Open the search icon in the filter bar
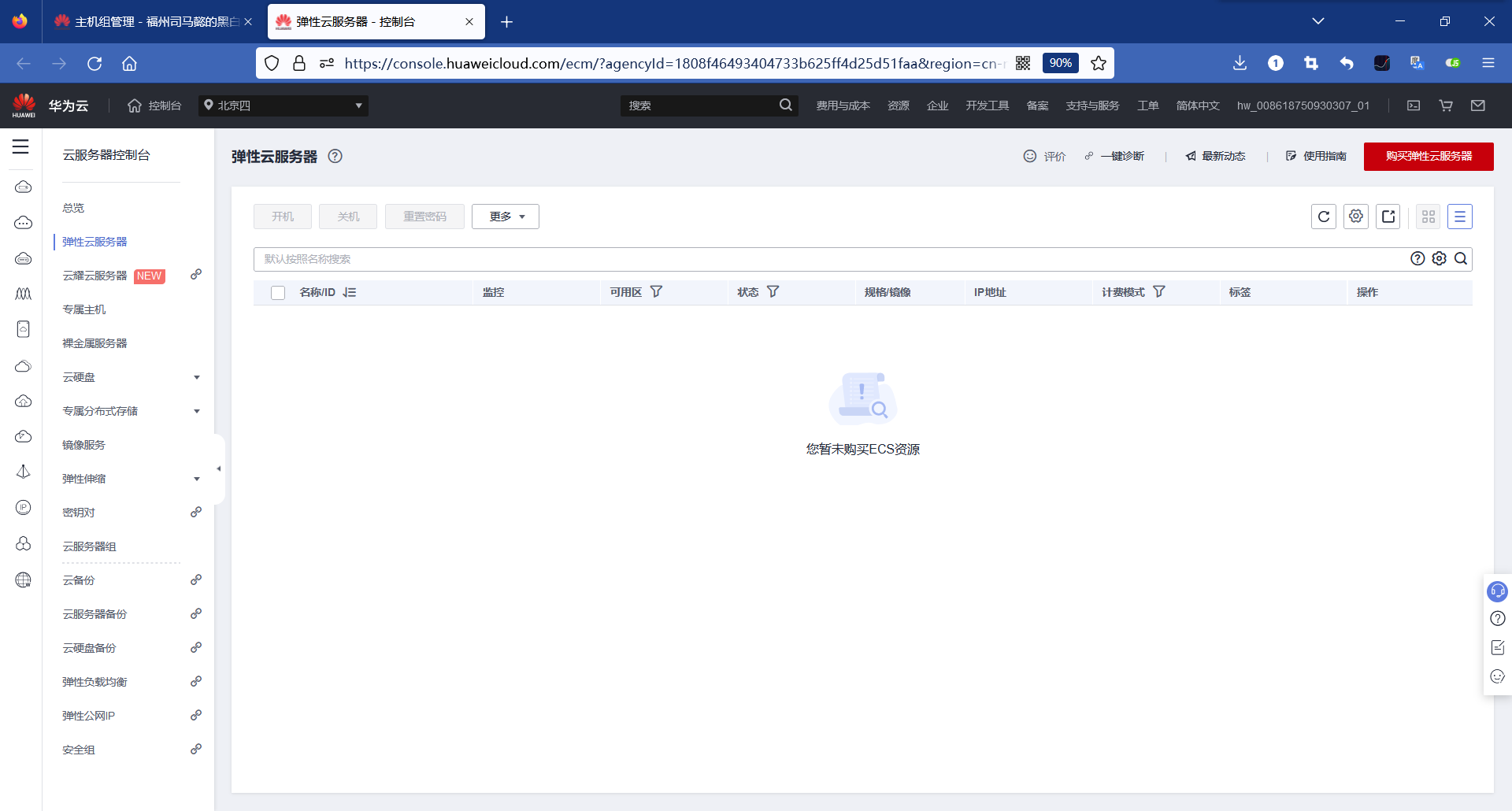Image resolution: width=1512 pixels, height=811 pixels. (1461, 258)
